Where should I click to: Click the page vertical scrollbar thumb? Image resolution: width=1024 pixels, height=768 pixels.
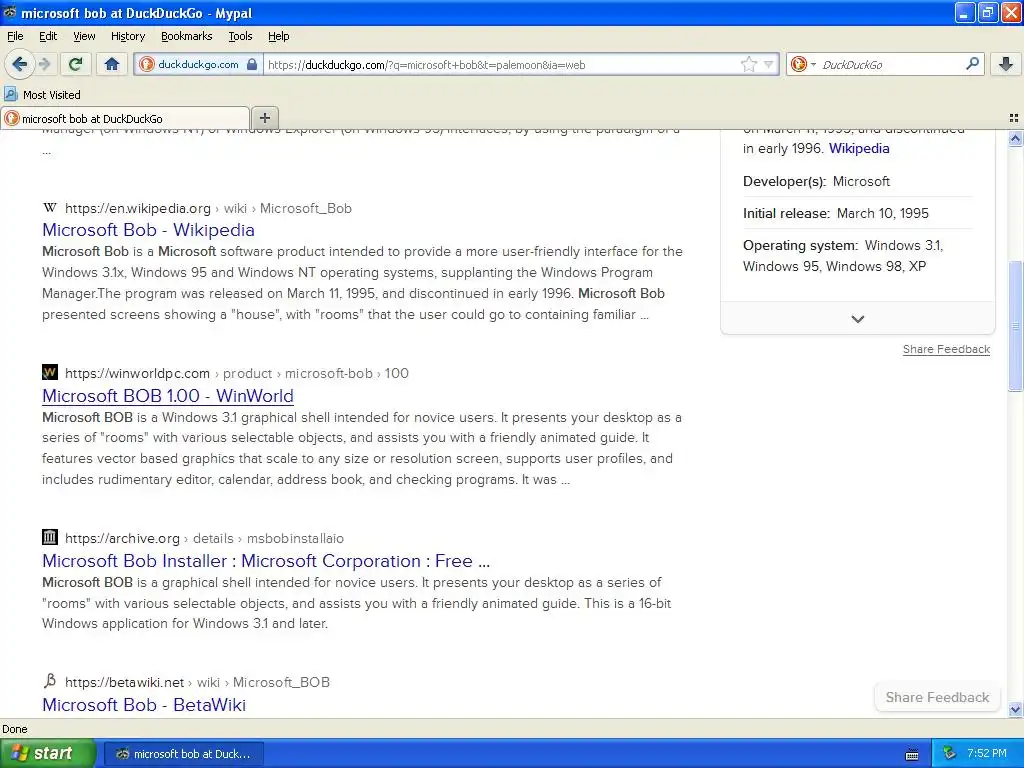tap(1015, 325)
